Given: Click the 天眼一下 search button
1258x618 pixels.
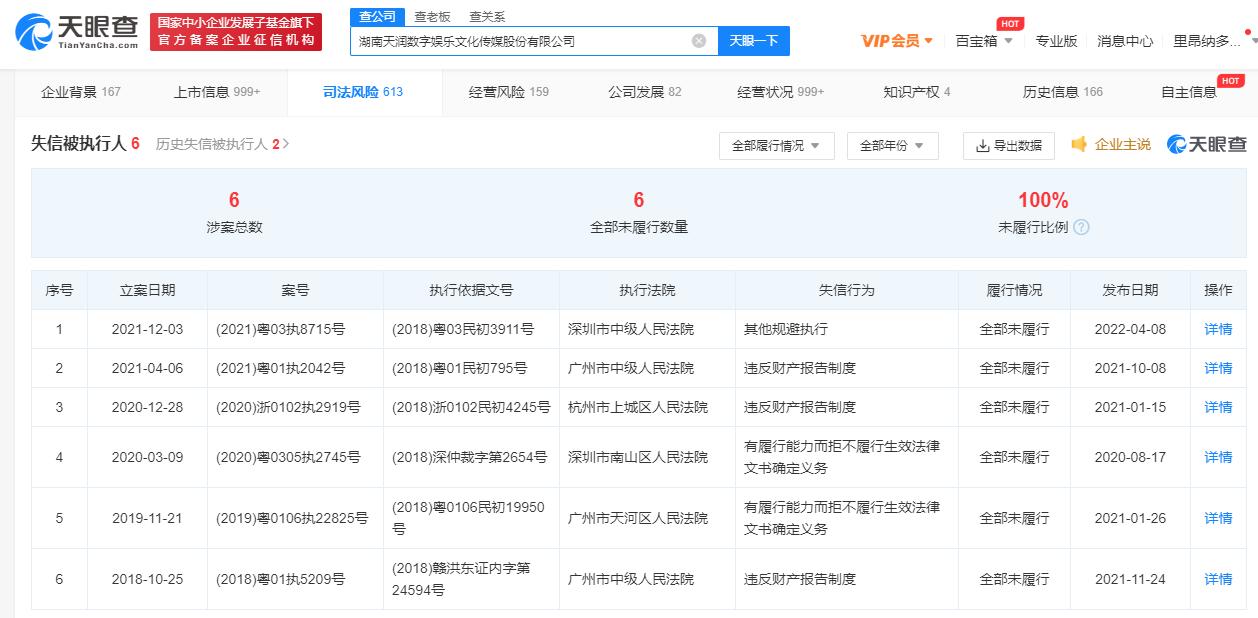Looking at the screenshot, I should click(754, 41).
